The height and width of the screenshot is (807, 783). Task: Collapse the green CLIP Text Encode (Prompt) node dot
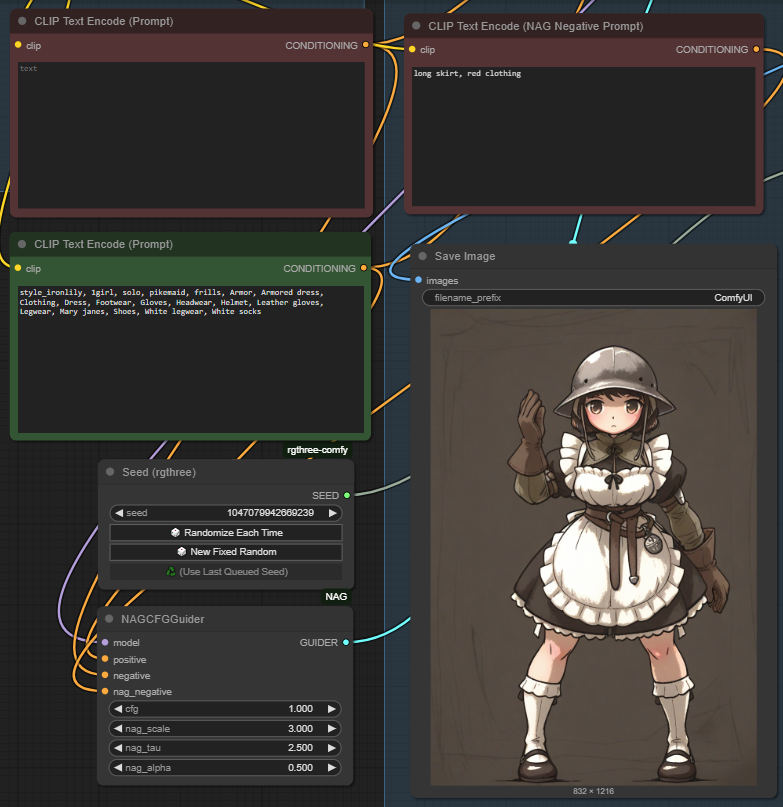click(x=22, y=244)
